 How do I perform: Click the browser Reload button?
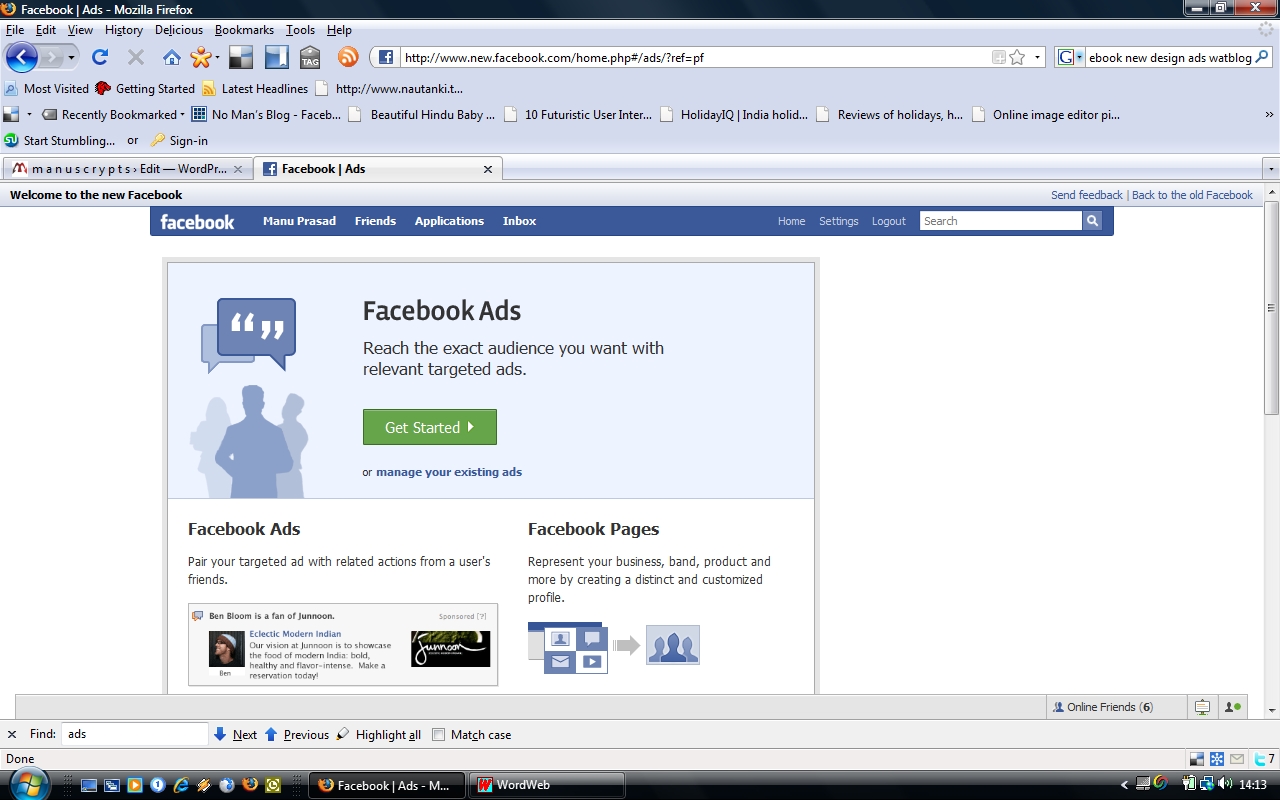coord(100,57)
